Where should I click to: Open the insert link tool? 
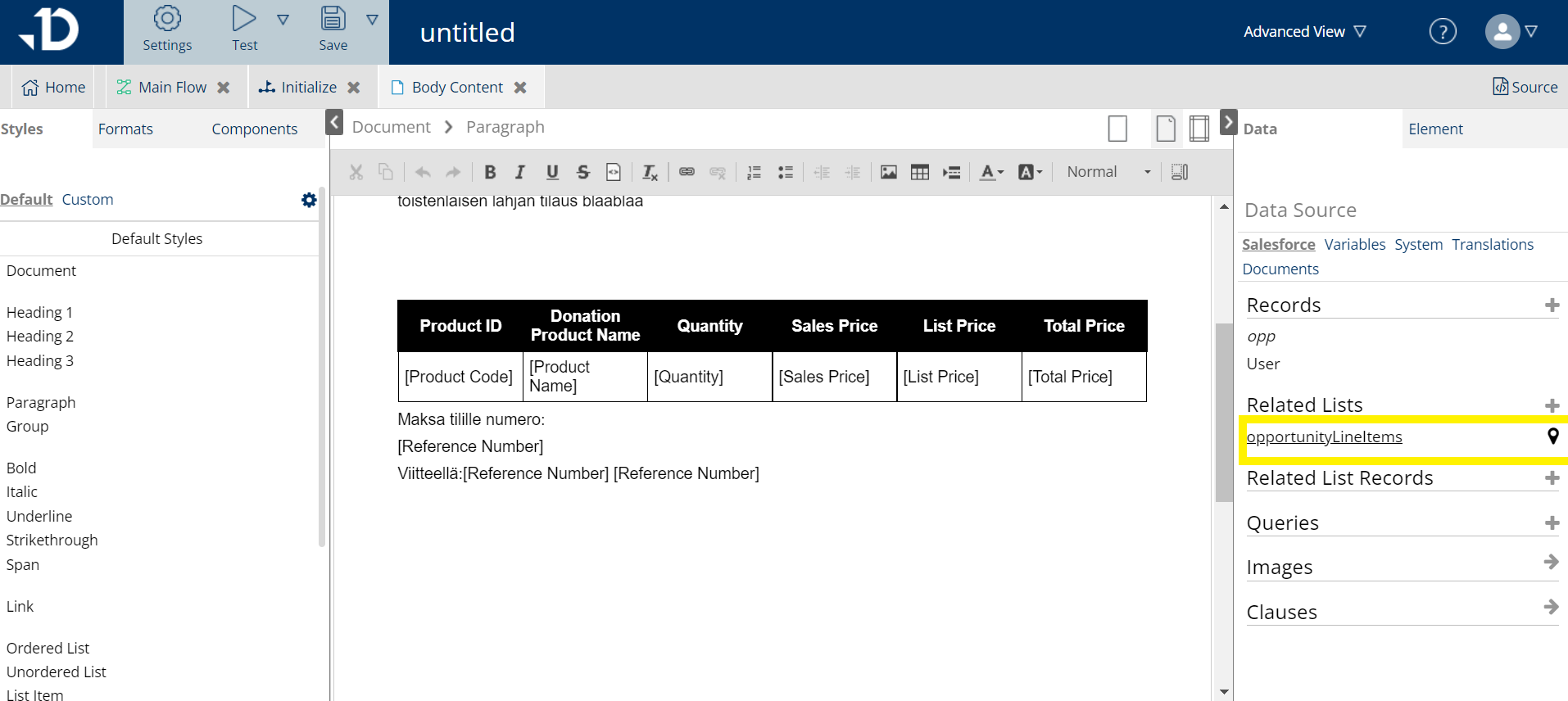[687, 172]
